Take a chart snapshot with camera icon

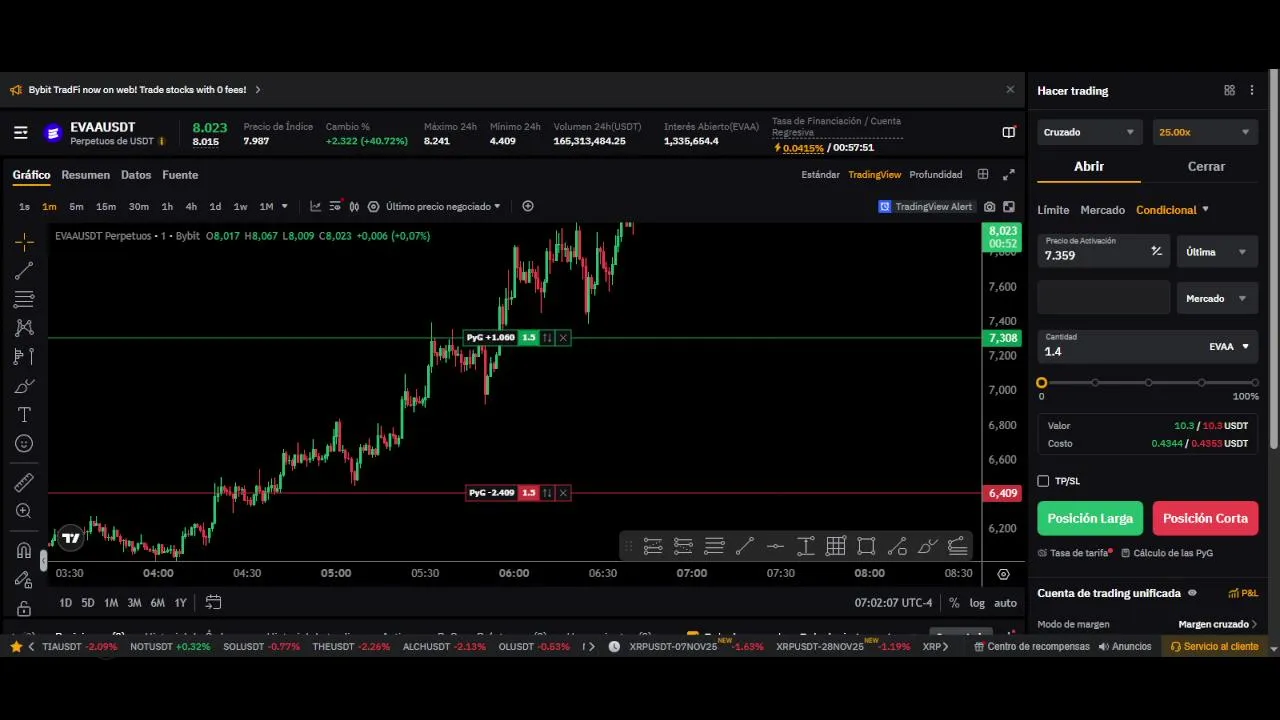tap(989, 207)
